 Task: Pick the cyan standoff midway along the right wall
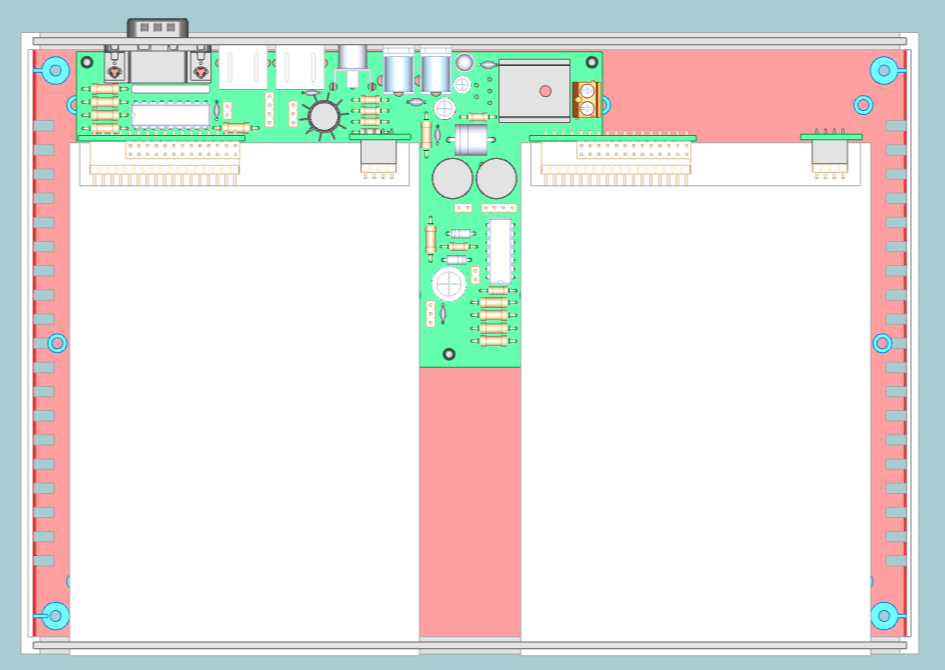pos(882,343)
